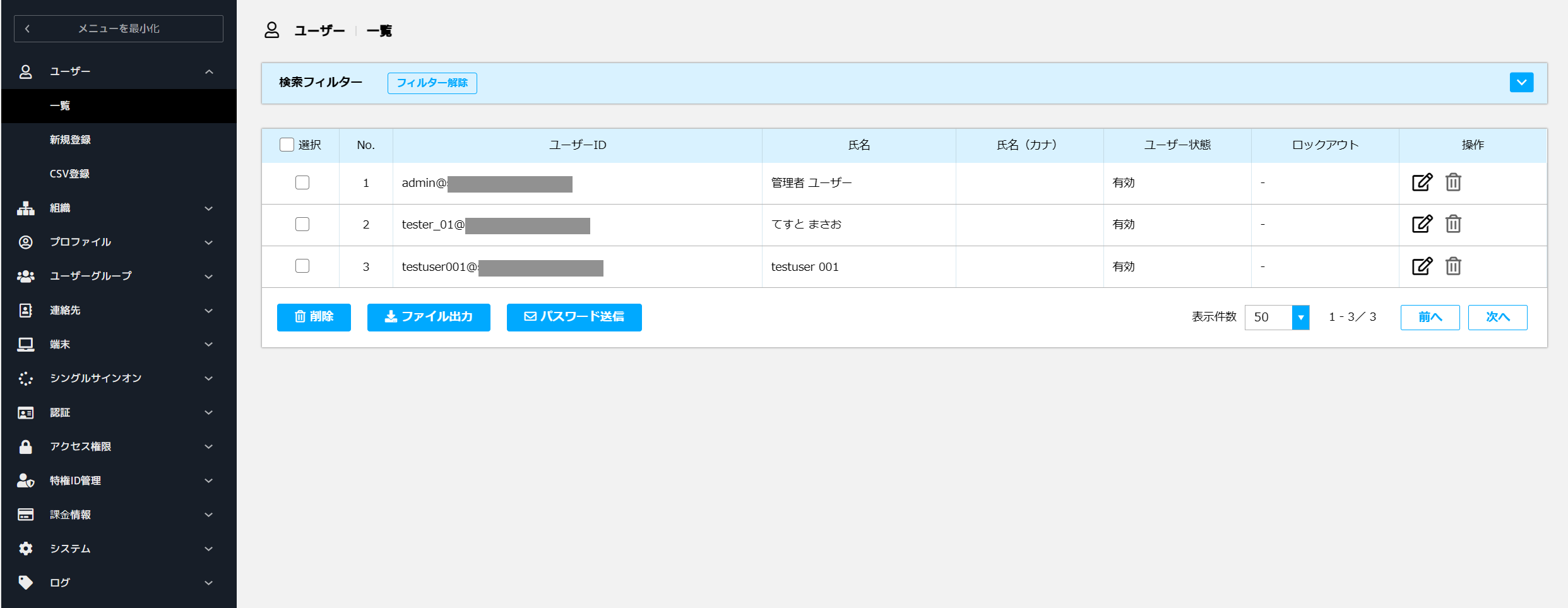Viewport: 1568px width, 608px height.
Task: Expand the 認証 menu chevron
Action: tap(209, 412)
